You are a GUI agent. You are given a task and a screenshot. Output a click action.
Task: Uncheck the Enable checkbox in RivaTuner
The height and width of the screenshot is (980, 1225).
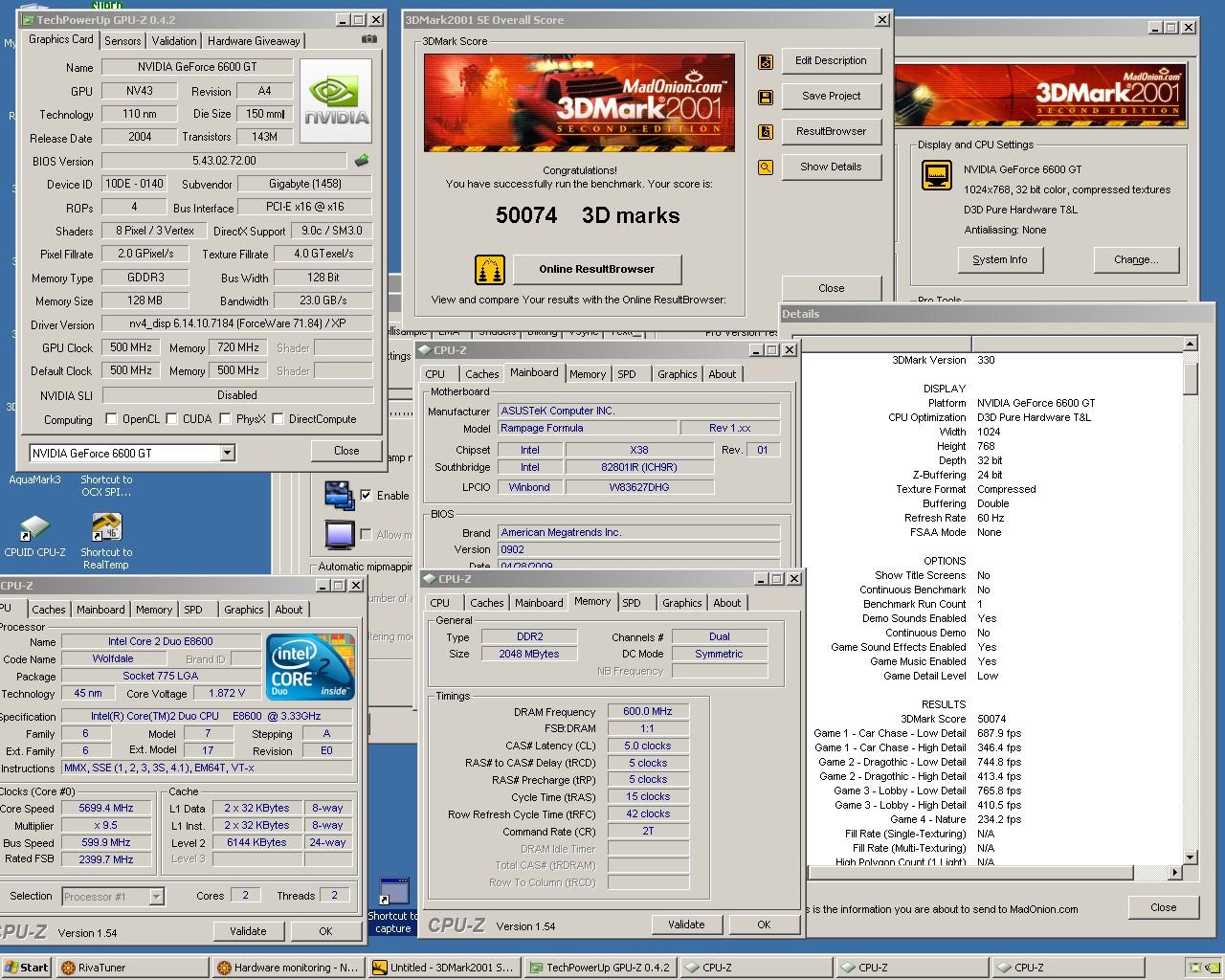pos(366,495)
